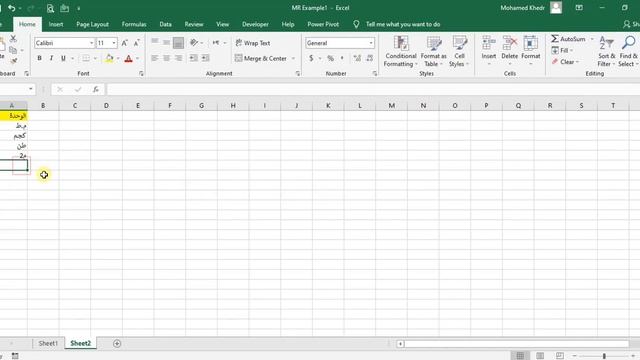Toggle Align Right
The width and height of the screenshot is (640, 360).
[x=178, y=58]
